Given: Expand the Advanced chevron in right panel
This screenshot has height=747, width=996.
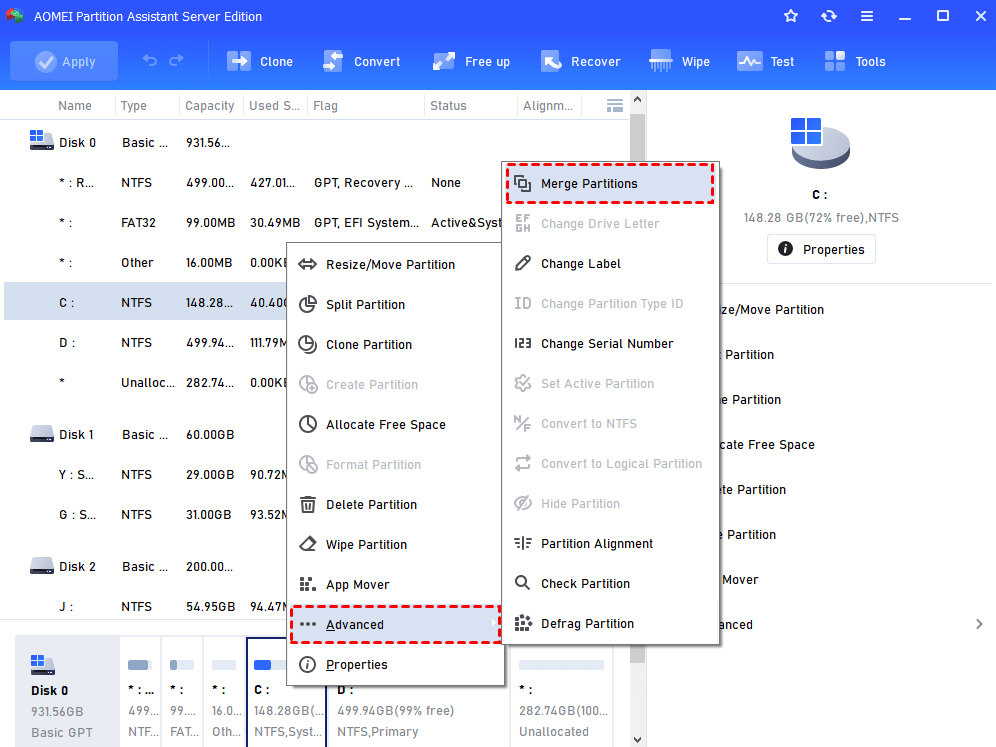Looking at the screenshot, I should click(979, 624).
